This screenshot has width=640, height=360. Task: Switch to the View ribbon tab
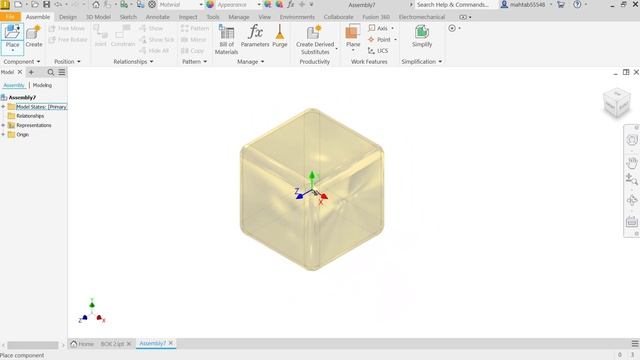[264, 17]
